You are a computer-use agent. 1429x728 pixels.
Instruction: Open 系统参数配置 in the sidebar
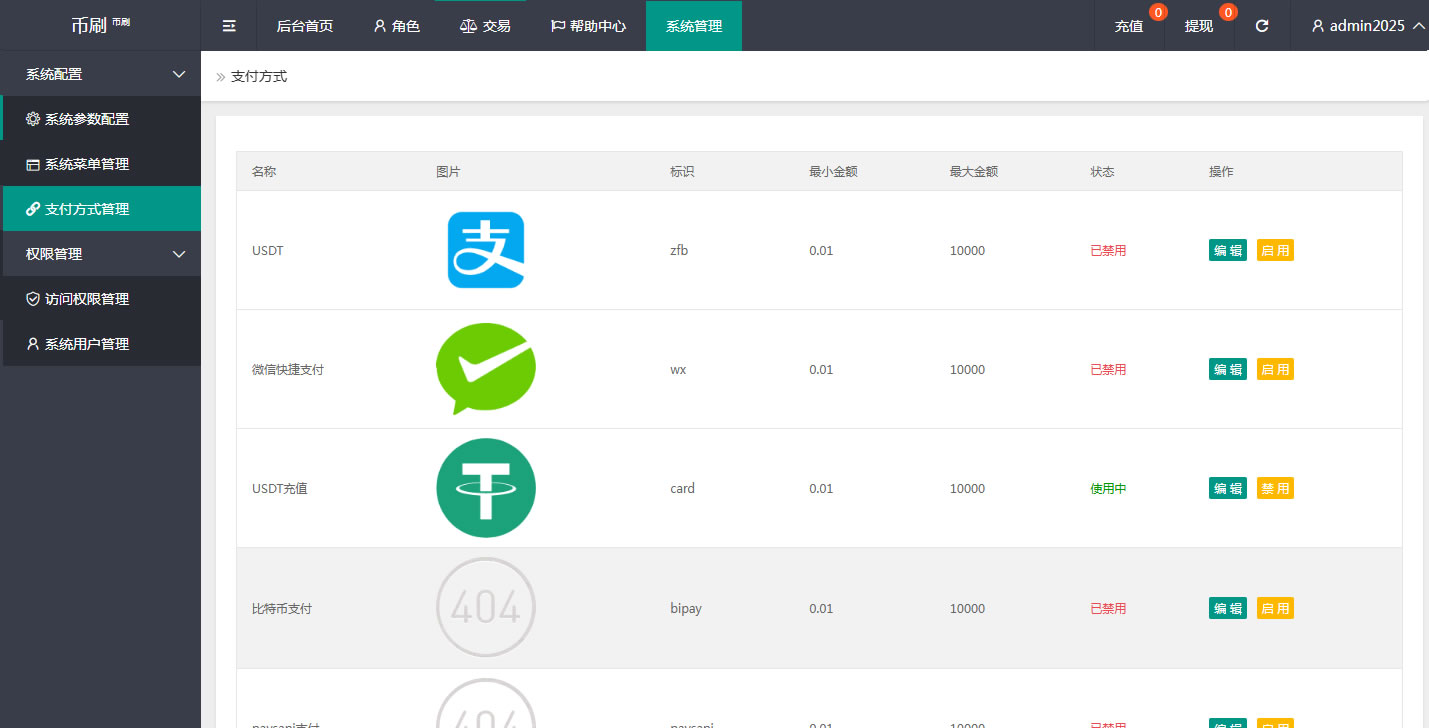87,119
